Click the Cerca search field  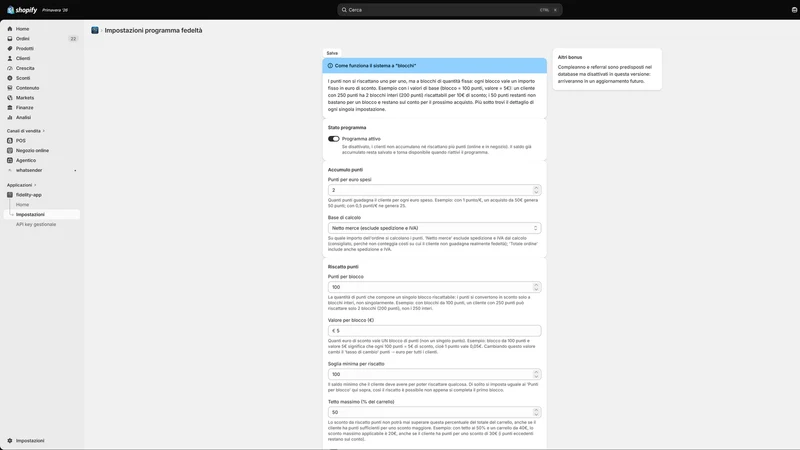[449, 10]
